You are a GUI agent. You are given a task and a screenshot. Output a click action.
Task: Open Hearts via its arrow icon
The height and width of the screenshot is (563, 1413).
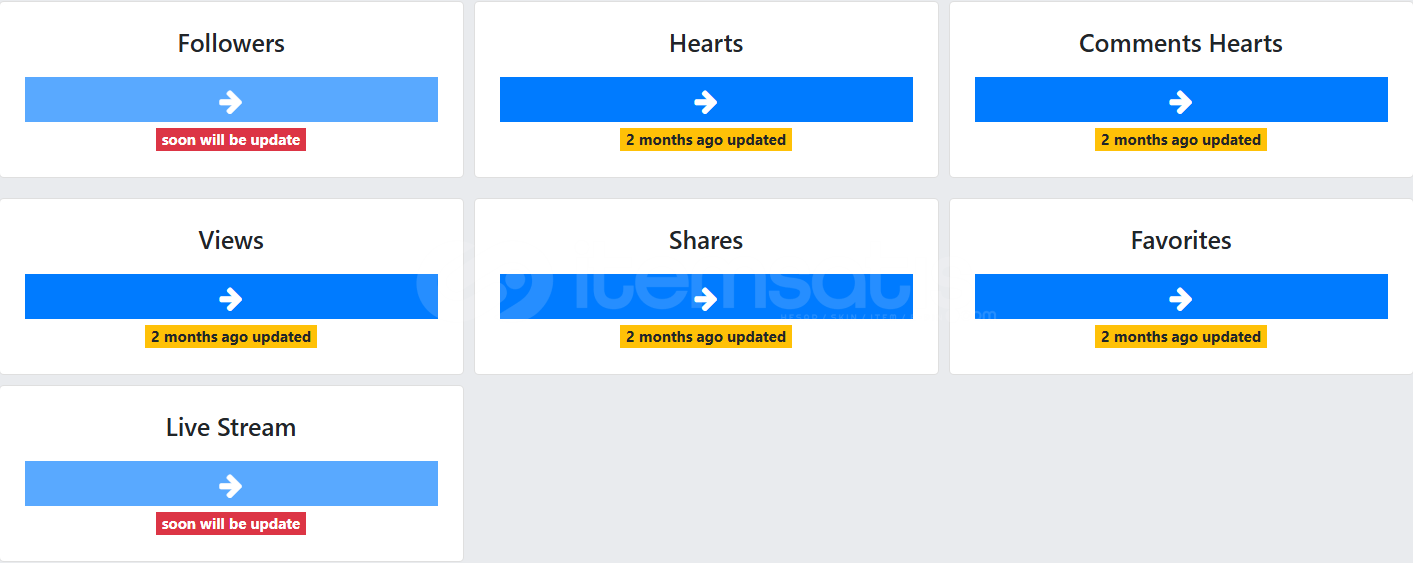point(706,101)
